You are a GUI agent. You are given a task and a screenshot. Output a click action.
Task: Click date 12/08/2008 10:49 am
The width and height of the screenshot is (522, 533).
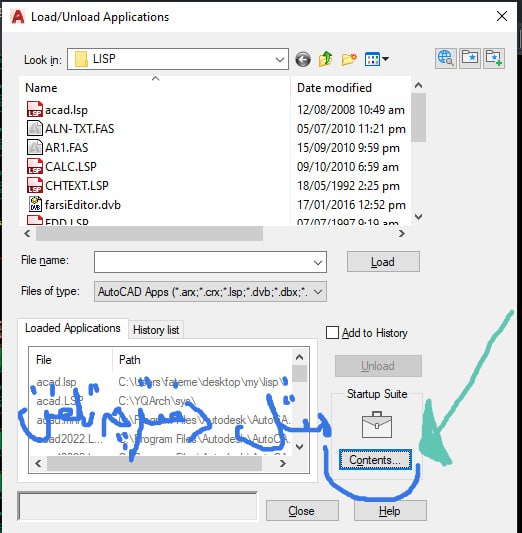point(351,110)
